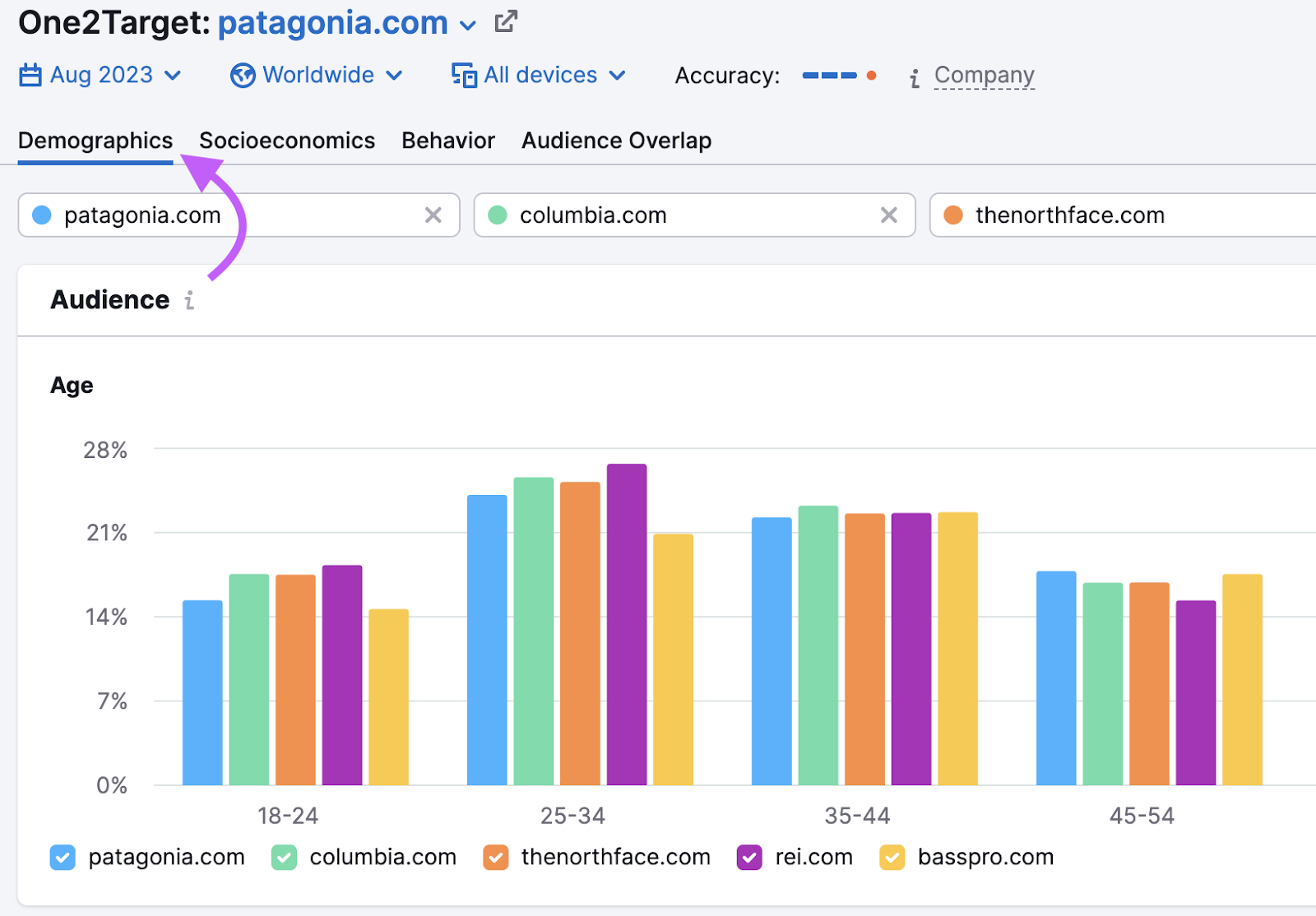Screen dimensions: 1316x916
Task: Open the patagonia.com domain switcher chevron
Action: (x=468, y=25)
